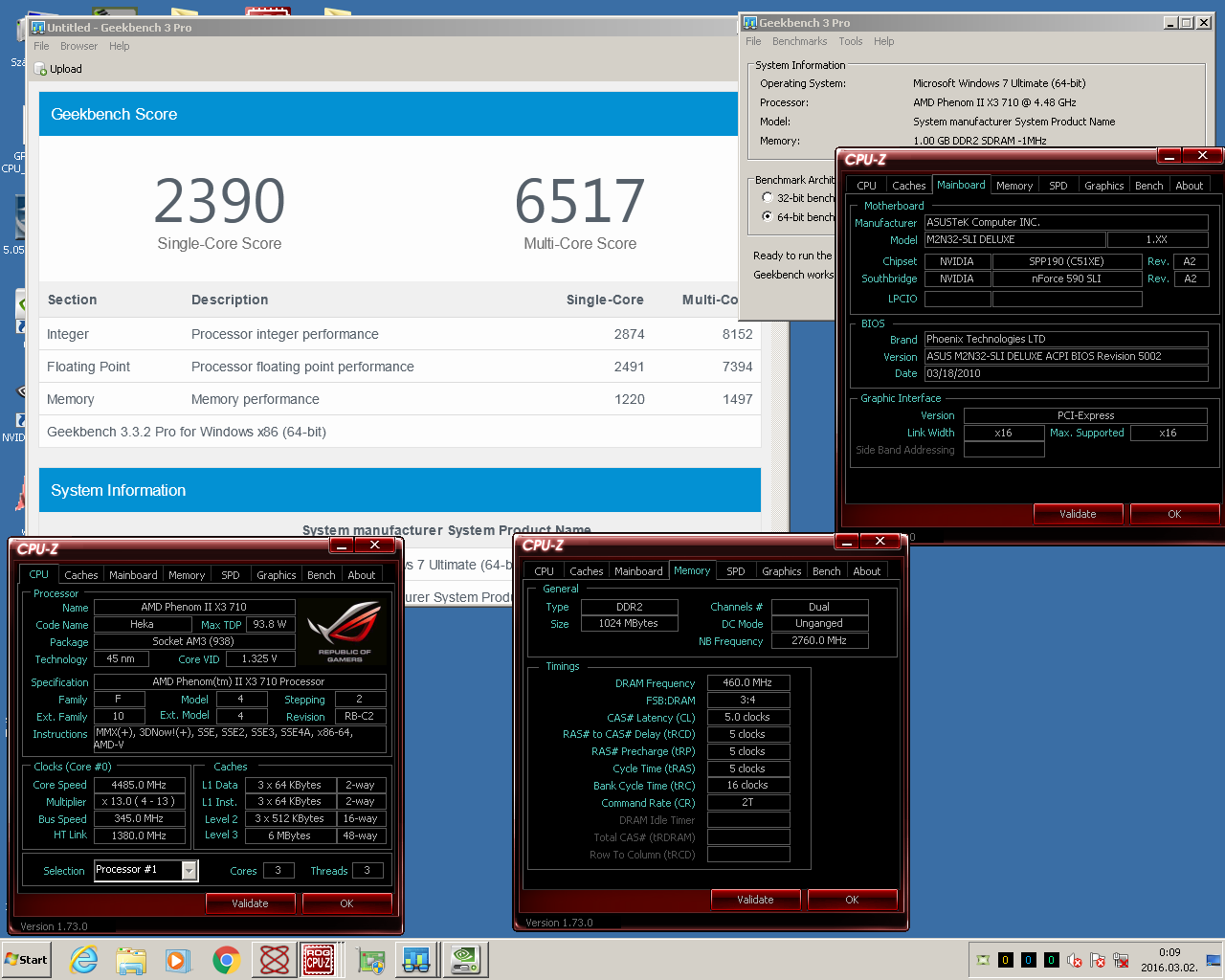Show desktop via taskbar corner button
This screenshot has width=1225, height=980.
[1214, 959]
